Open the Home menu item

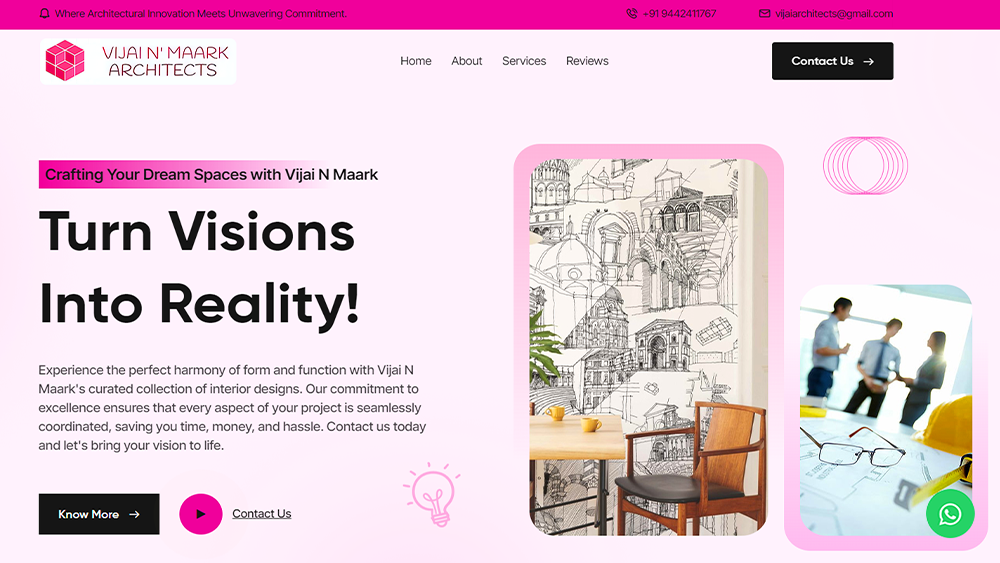click(416, 61)
